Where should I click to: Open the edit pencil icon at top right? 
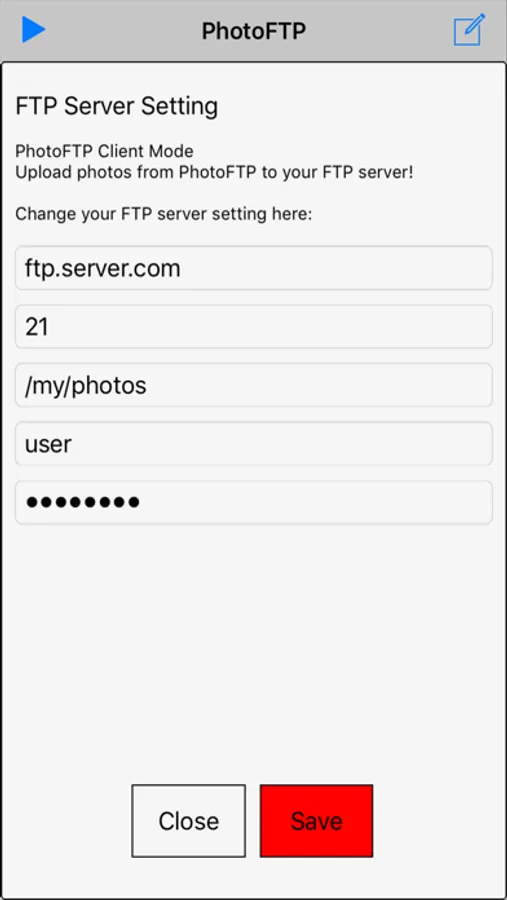click(x=470, y=30)
